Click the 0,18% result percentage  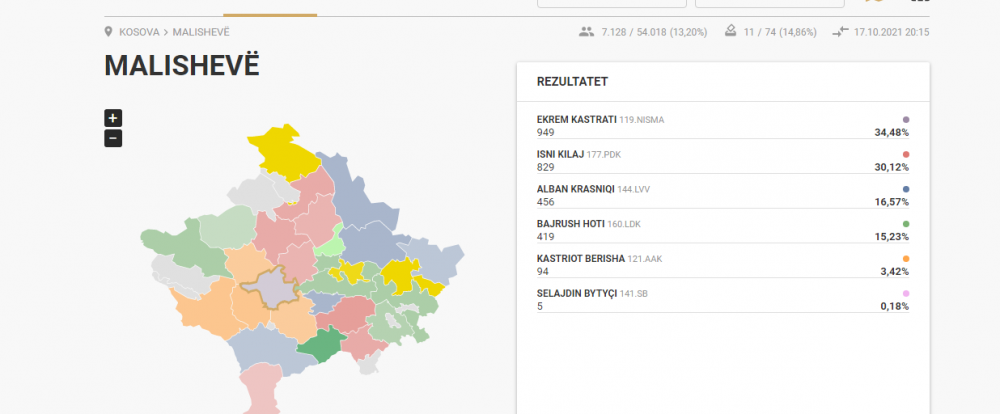pos(894,306)
